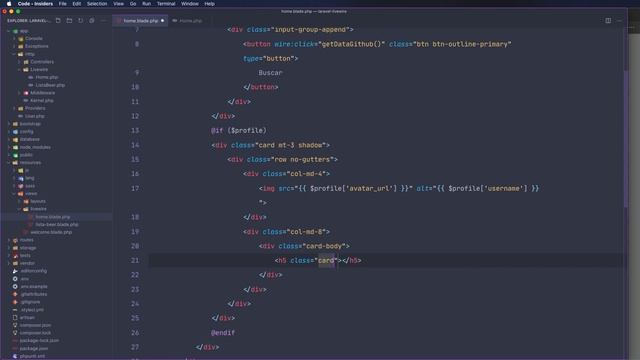Place cursor on the @endif line
Viewport: 640px width, 360px height.
tap(223, 333)
